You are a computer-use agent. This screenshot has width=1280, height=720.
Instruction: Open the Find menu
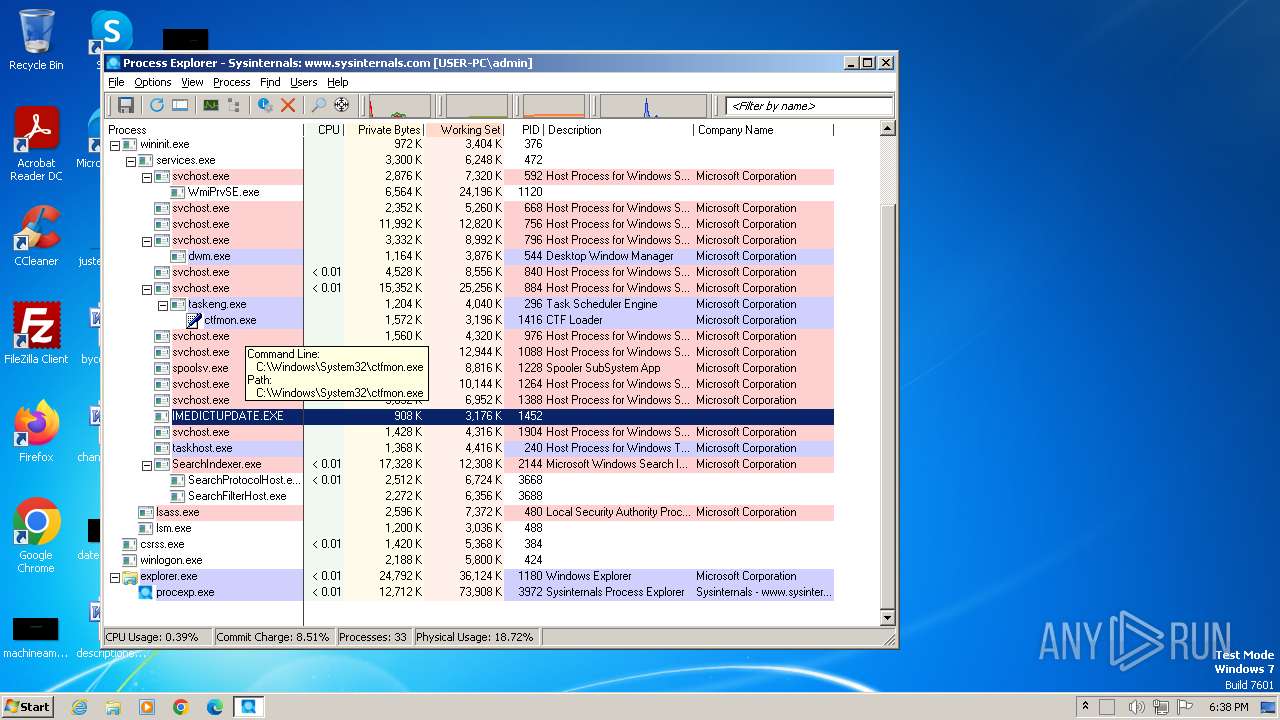[270, 82]
